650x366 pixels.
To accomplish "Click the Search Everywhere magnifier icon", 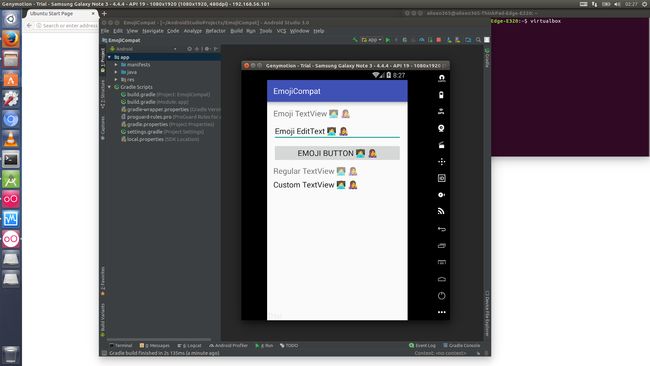I will coord(478,40).
